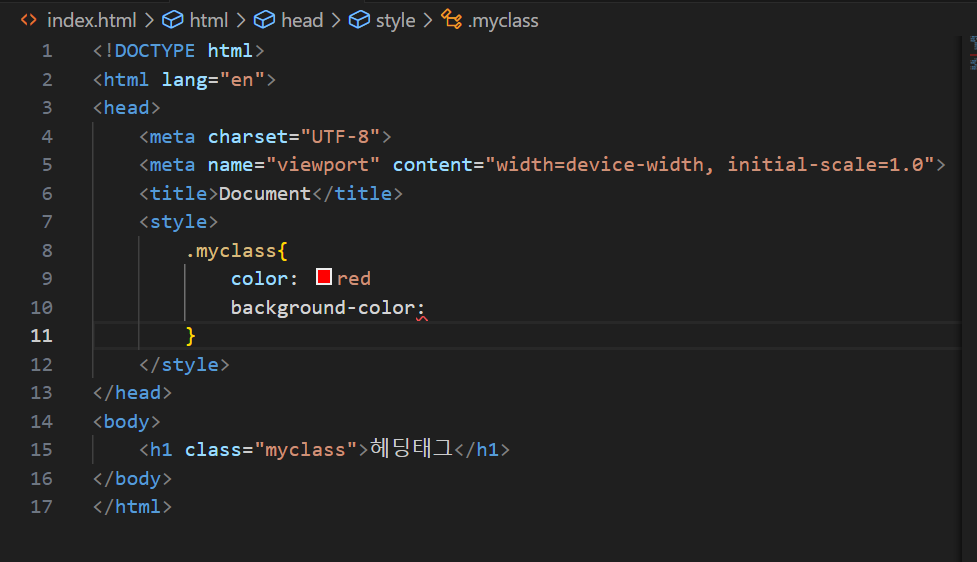Click the closing head tag
This screenshot has height=562, width=977.
(132, 393)
